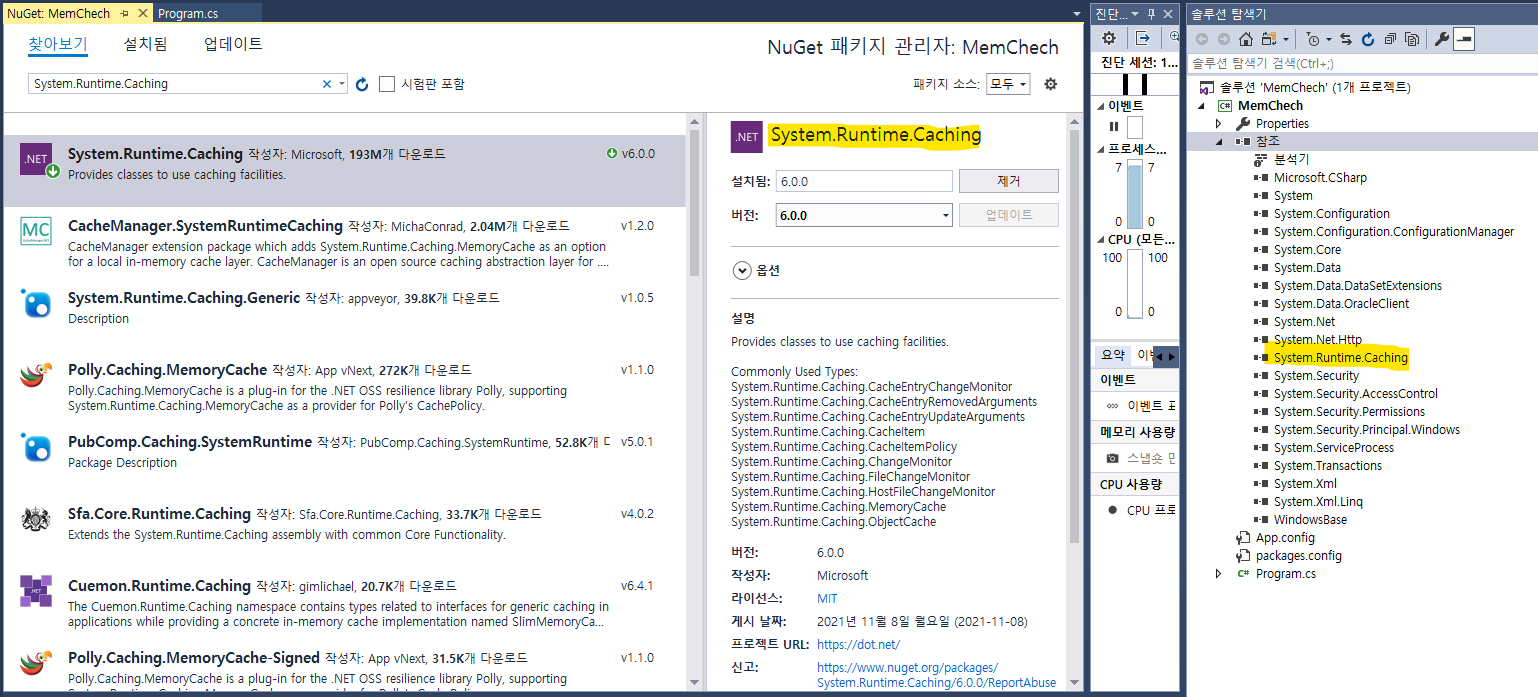Refresh the Solution Explorer
The width and height of the screenshot is (1538, 697).
coord(1368,38)
